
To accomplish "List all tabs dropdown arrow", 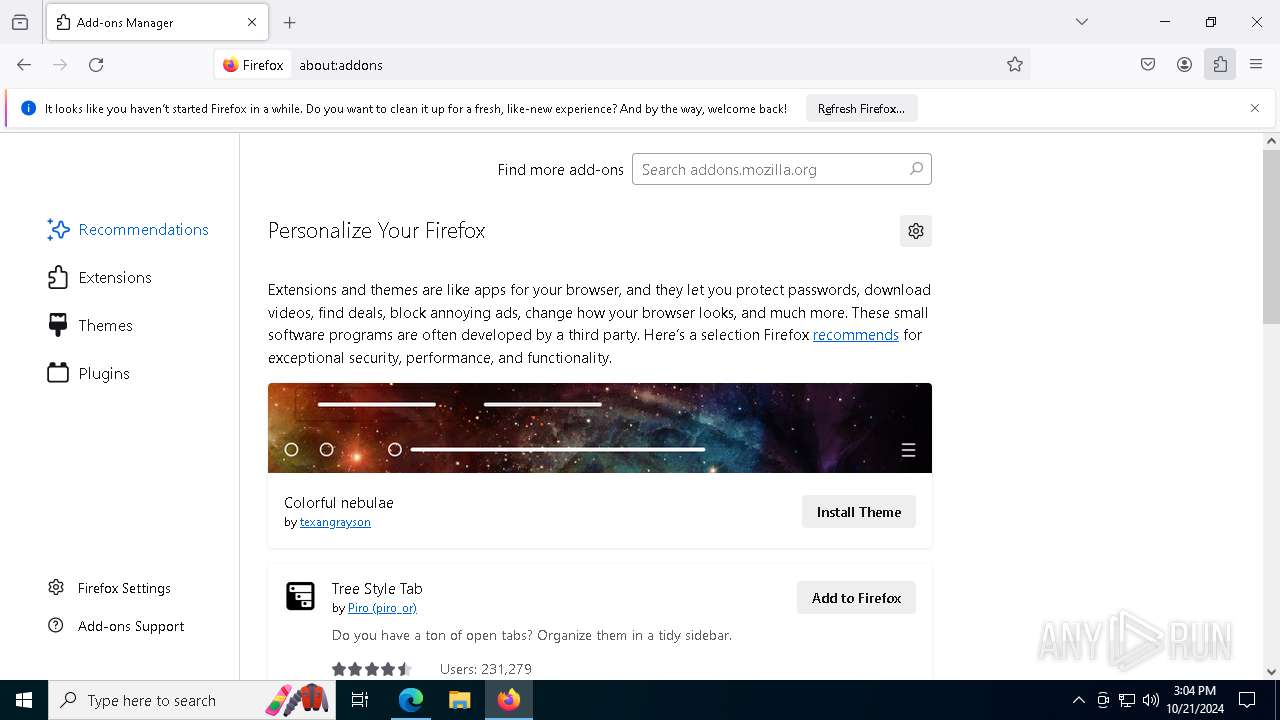I will click(1082, 22).
